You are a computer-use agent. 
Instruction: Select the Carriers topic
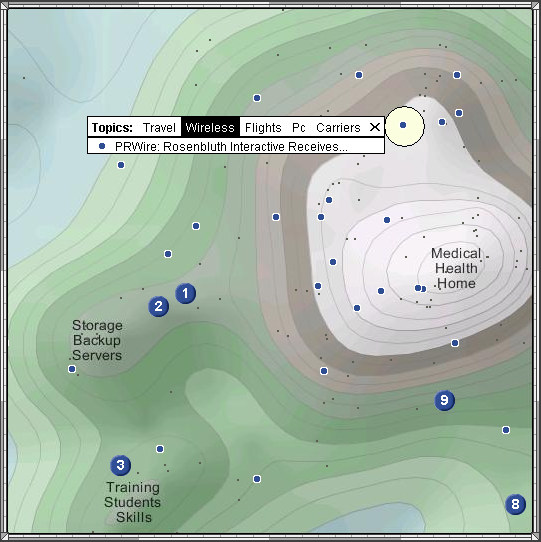[338, 128]
